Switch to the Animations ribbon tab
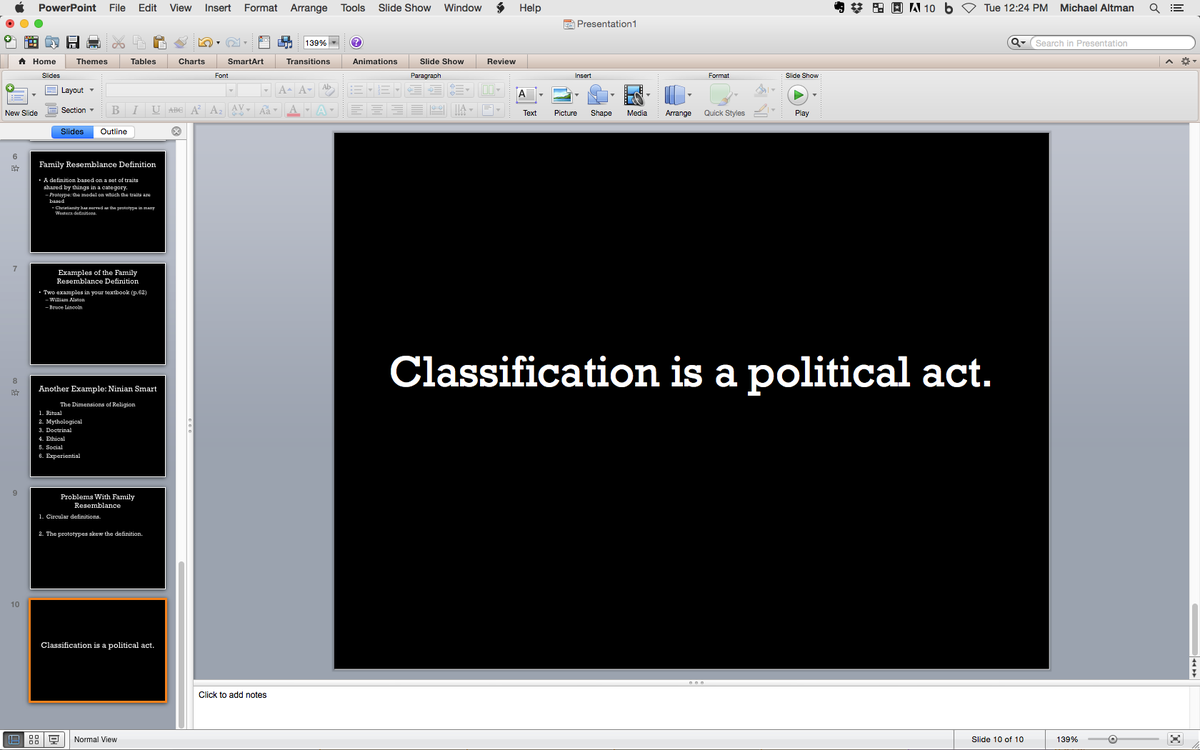 tap(375, 61)
